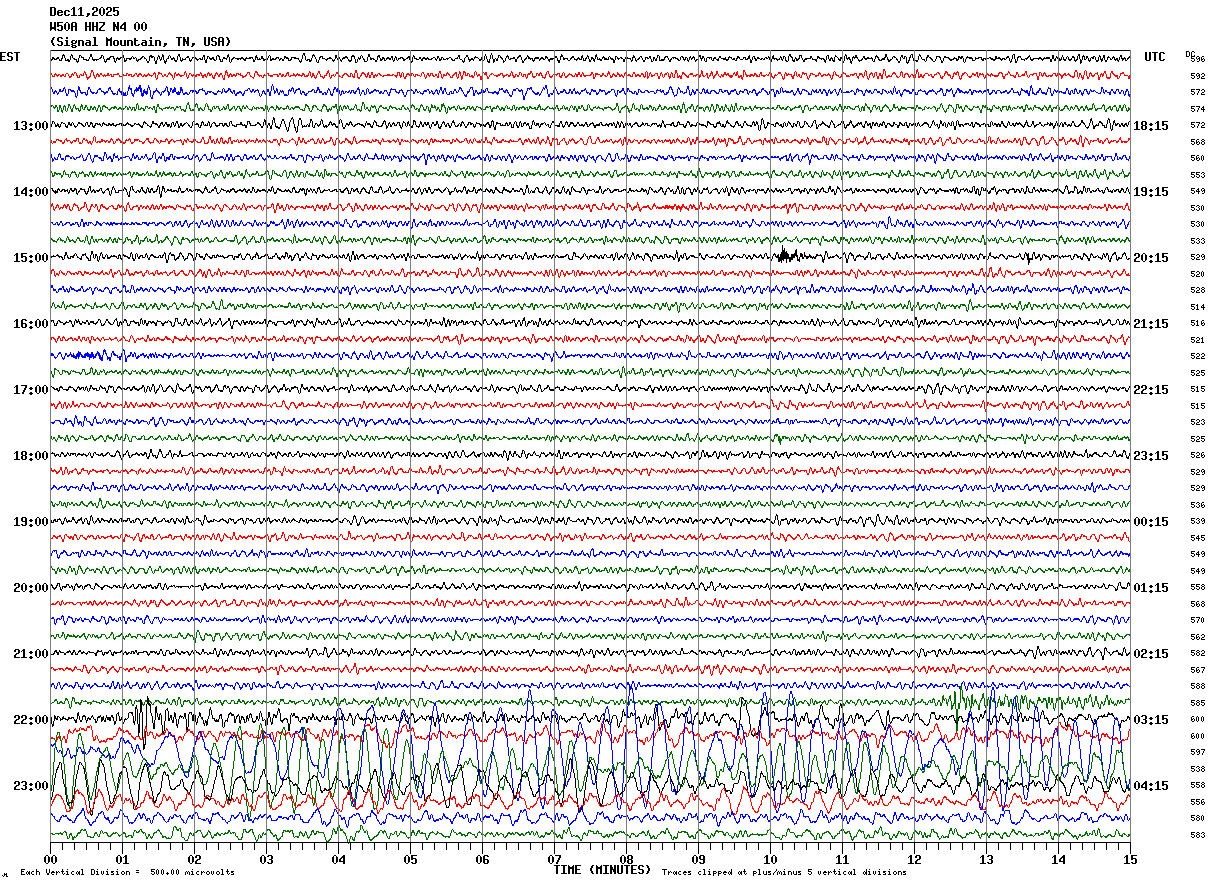Click the DC offset value 582
The image size is (1210, 886).
[x=1198, y=653]
